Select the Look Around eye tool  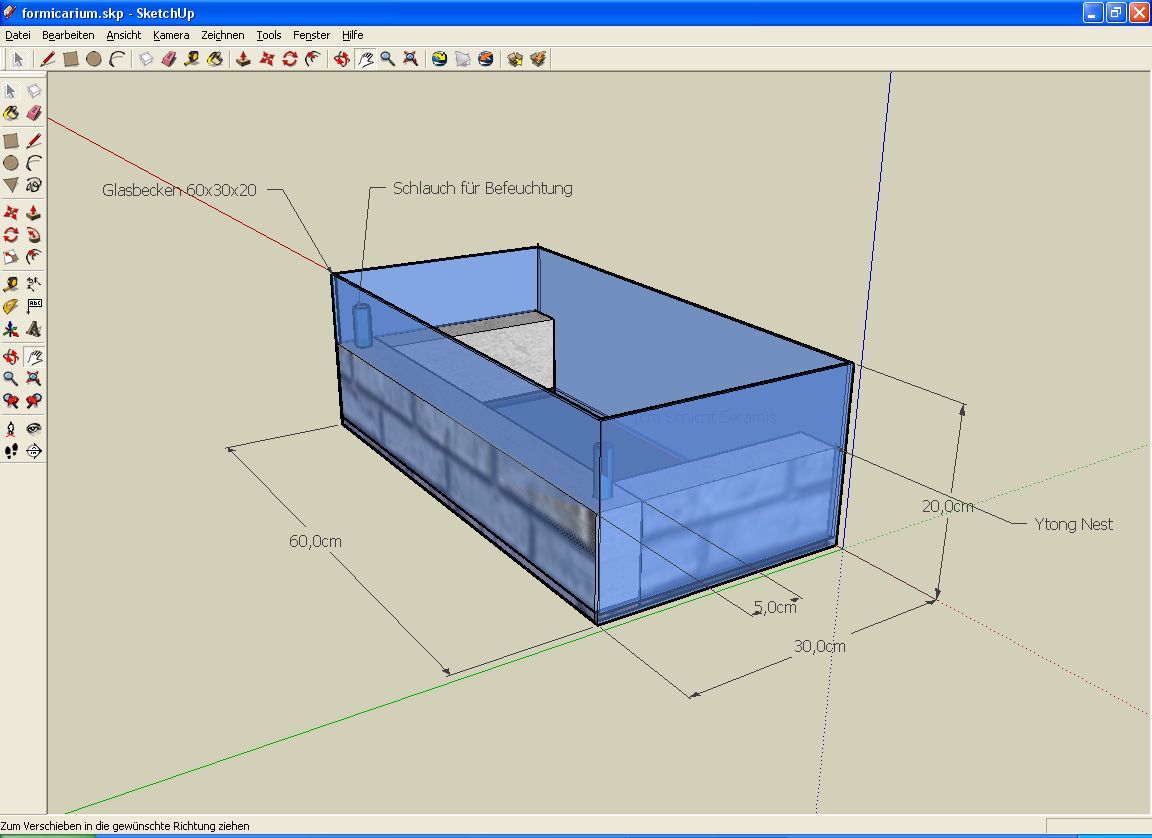(x=34, y=428)
